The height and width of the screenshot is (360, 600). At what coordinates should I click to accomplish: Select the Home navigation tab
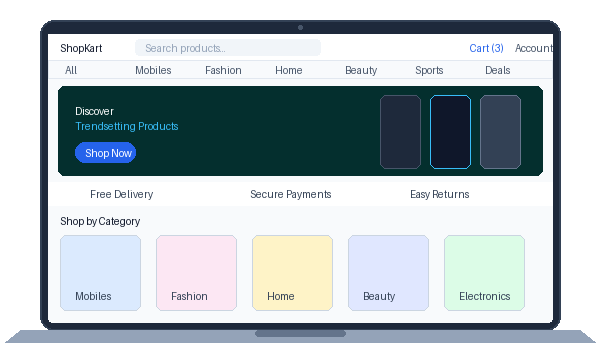pos(289,70)
